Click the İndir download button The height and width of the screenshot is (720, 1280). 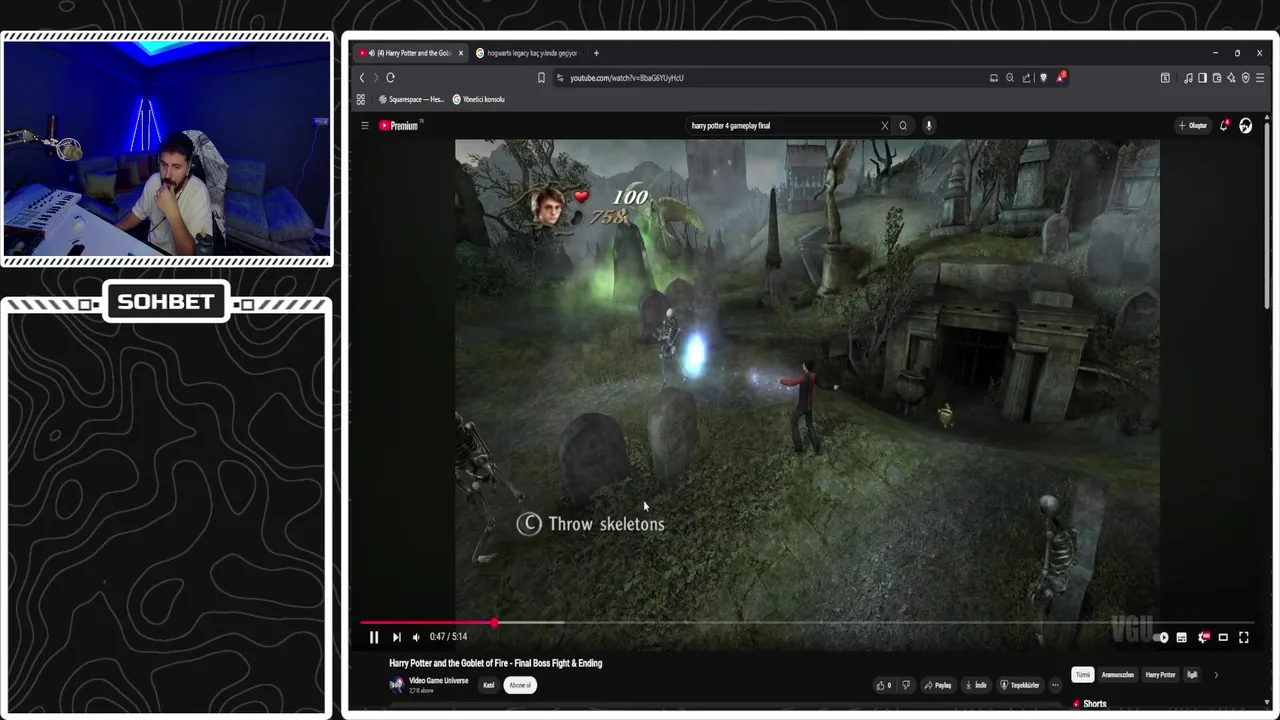tap(975, 685)
